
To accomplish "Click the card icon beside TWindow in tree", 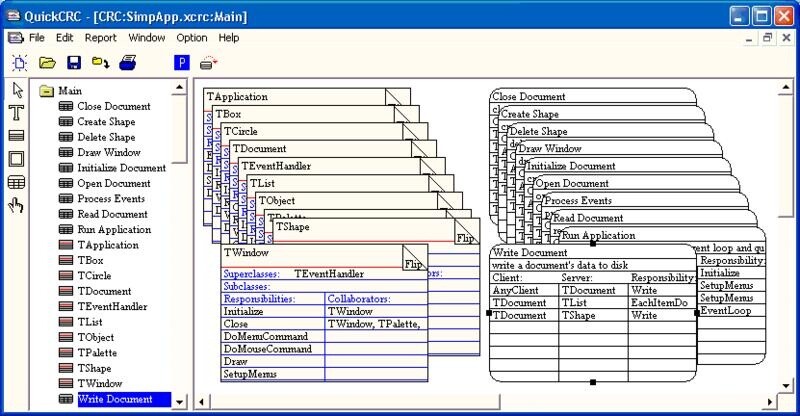I will (66, 383).
